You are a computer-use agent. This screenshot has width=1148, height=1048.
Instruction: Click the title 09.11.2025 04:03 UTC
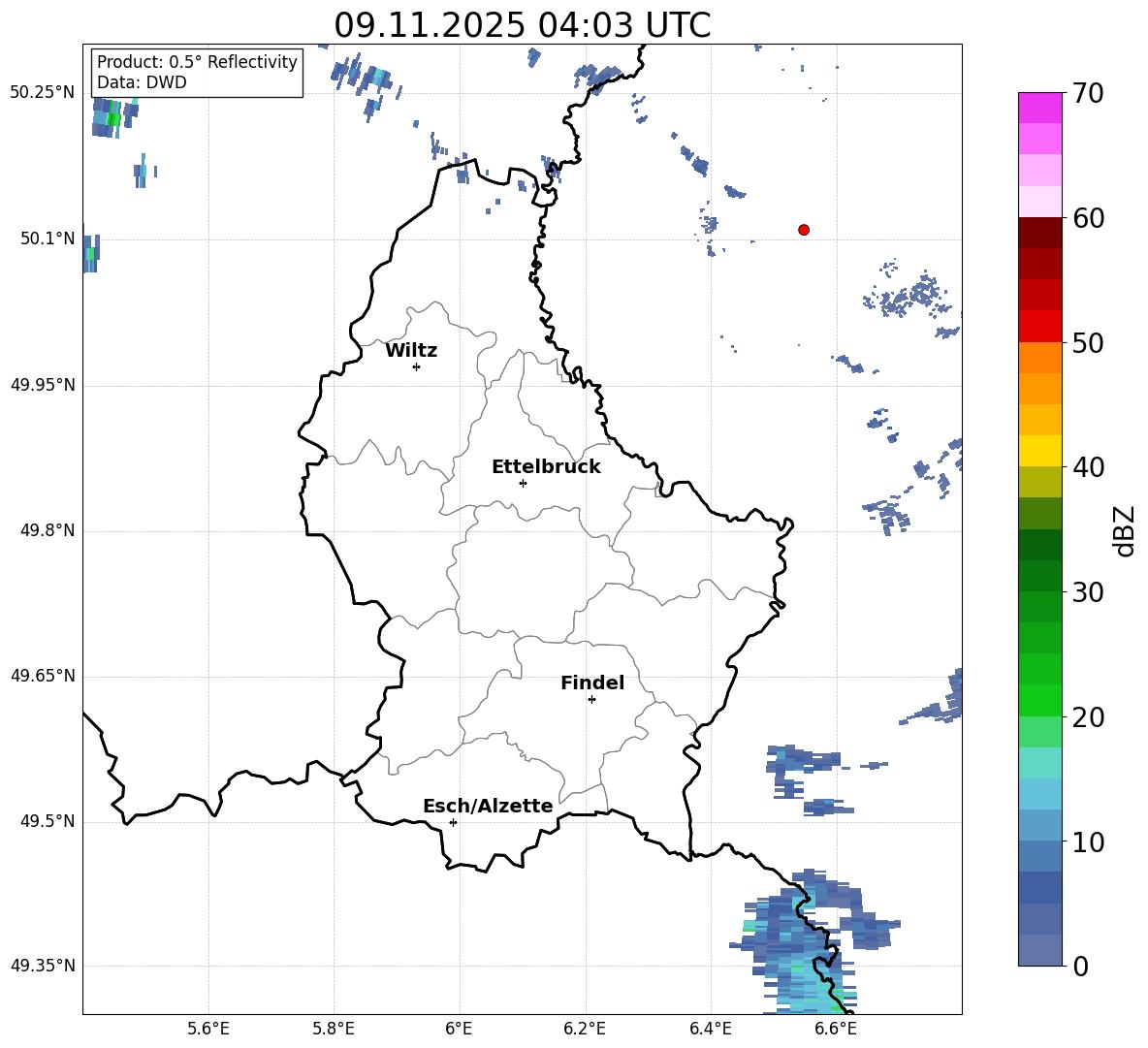point(523,25)
